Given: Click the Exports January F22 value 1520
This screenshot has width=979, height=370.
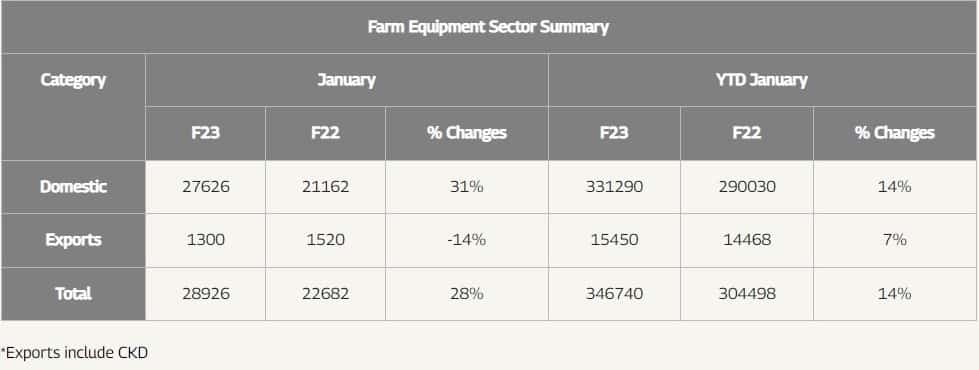Looking at the screenshot, I should click(x=325, y=240).
